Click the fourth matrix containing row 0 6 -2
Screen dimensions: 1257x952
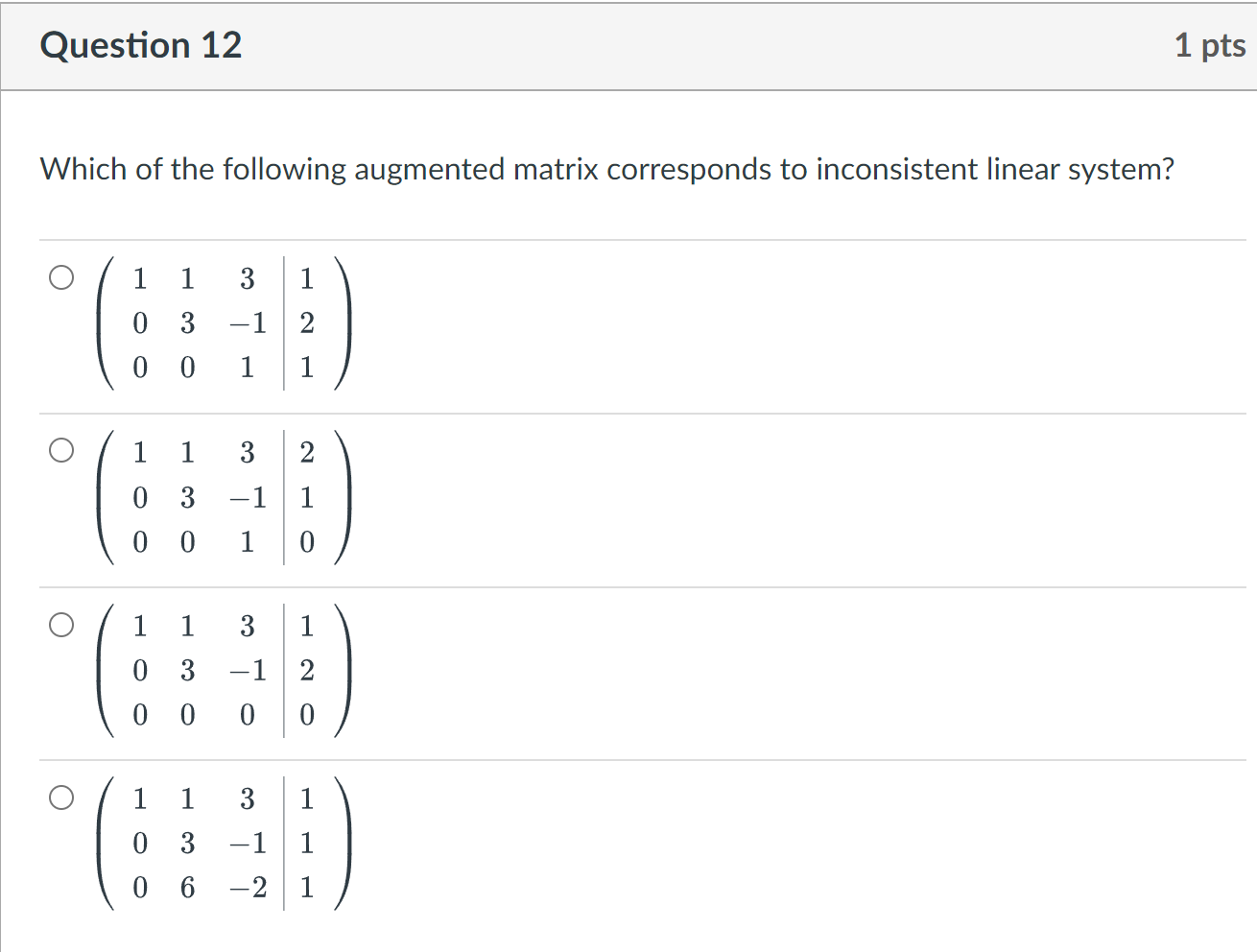point(223,844)
